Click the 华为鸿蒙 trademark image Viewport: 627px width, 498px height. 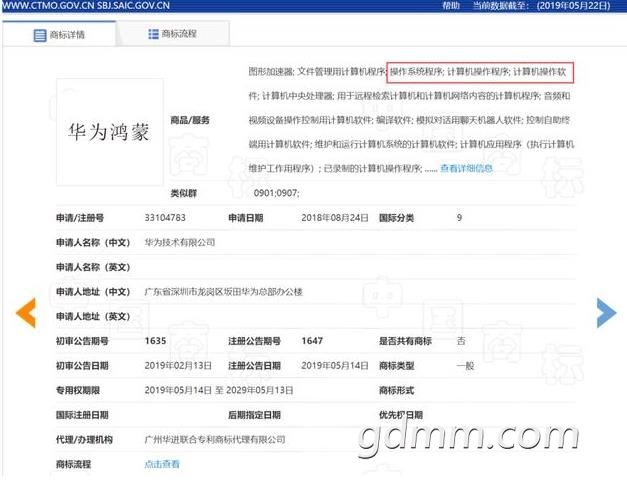[x=110, y=132]
